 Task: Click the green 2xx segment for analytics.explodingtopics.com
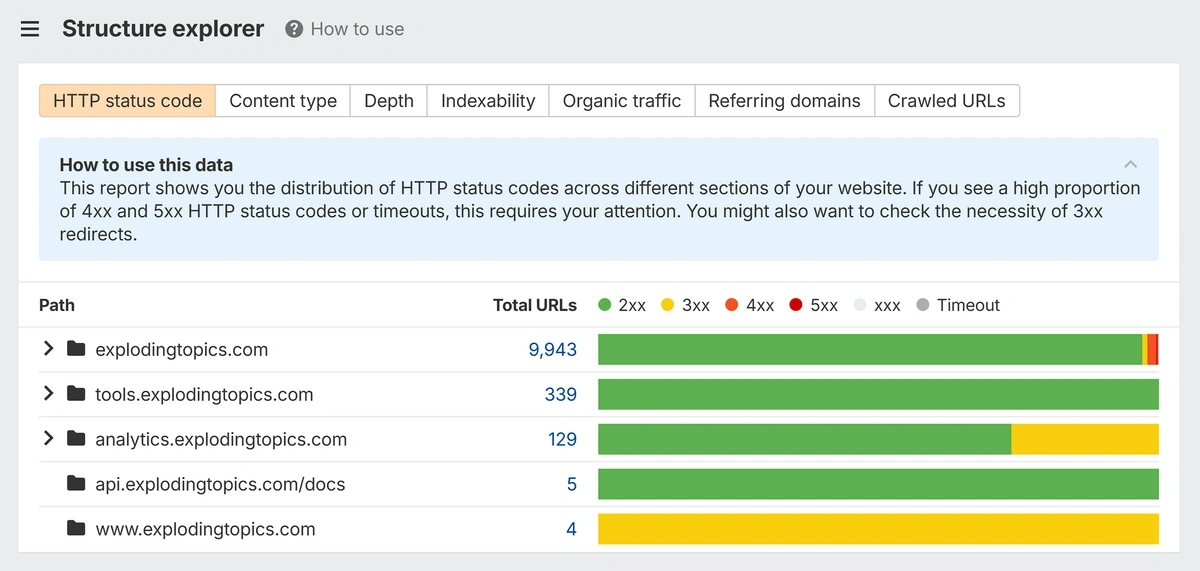[x=805, y=439]
